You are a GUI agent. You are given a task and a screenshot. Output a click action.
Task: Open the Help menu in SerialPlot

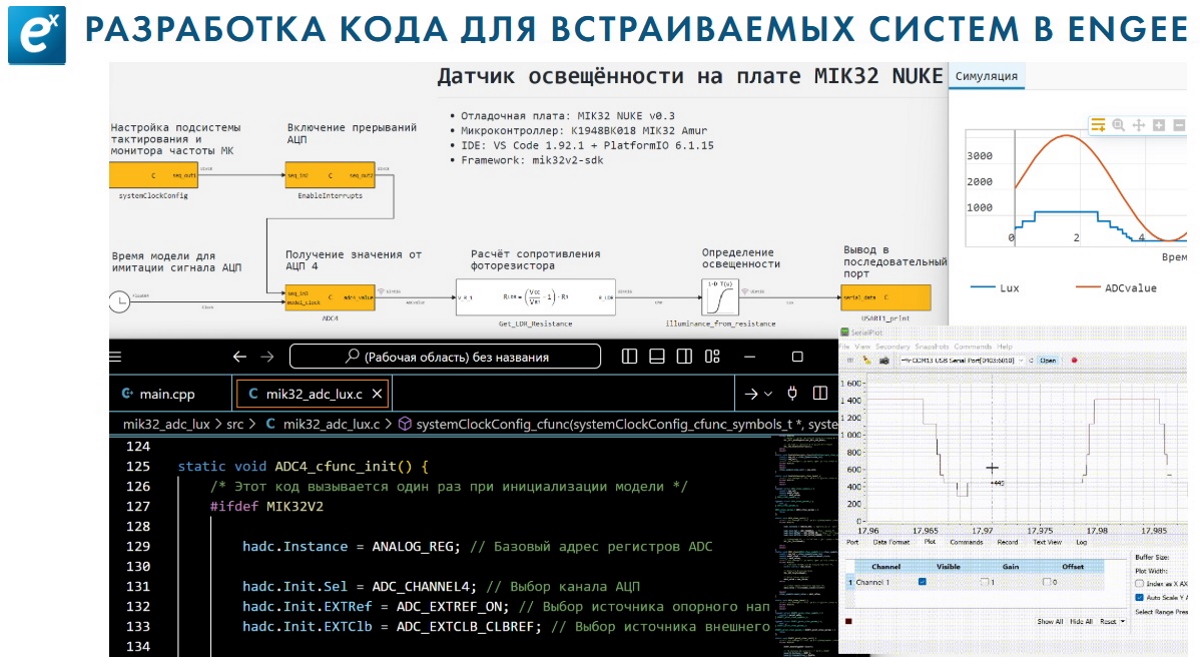(1004, 346)
